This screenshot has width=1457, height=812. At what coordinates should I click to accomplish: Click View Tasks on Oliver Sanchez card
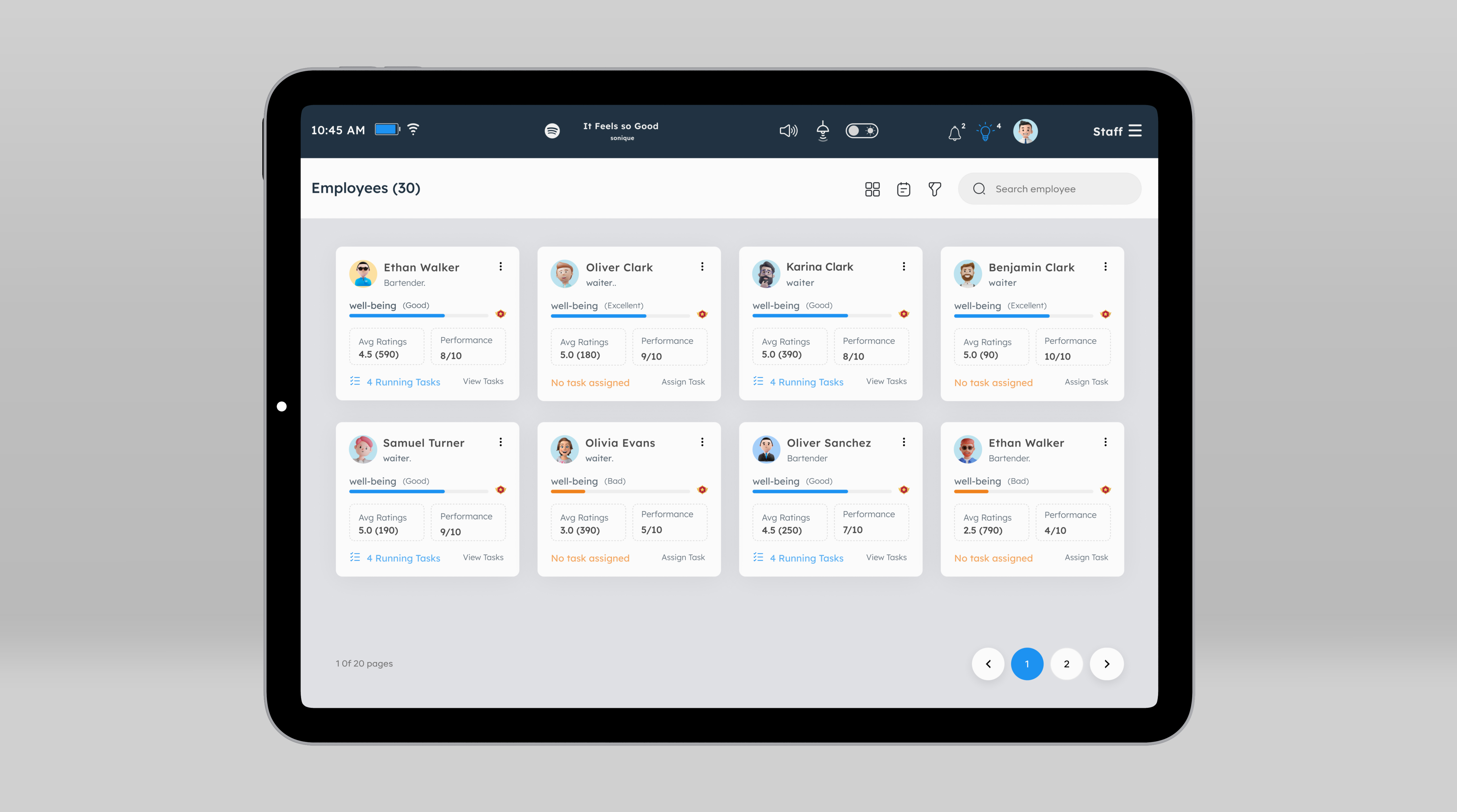[x=886, y=557]
